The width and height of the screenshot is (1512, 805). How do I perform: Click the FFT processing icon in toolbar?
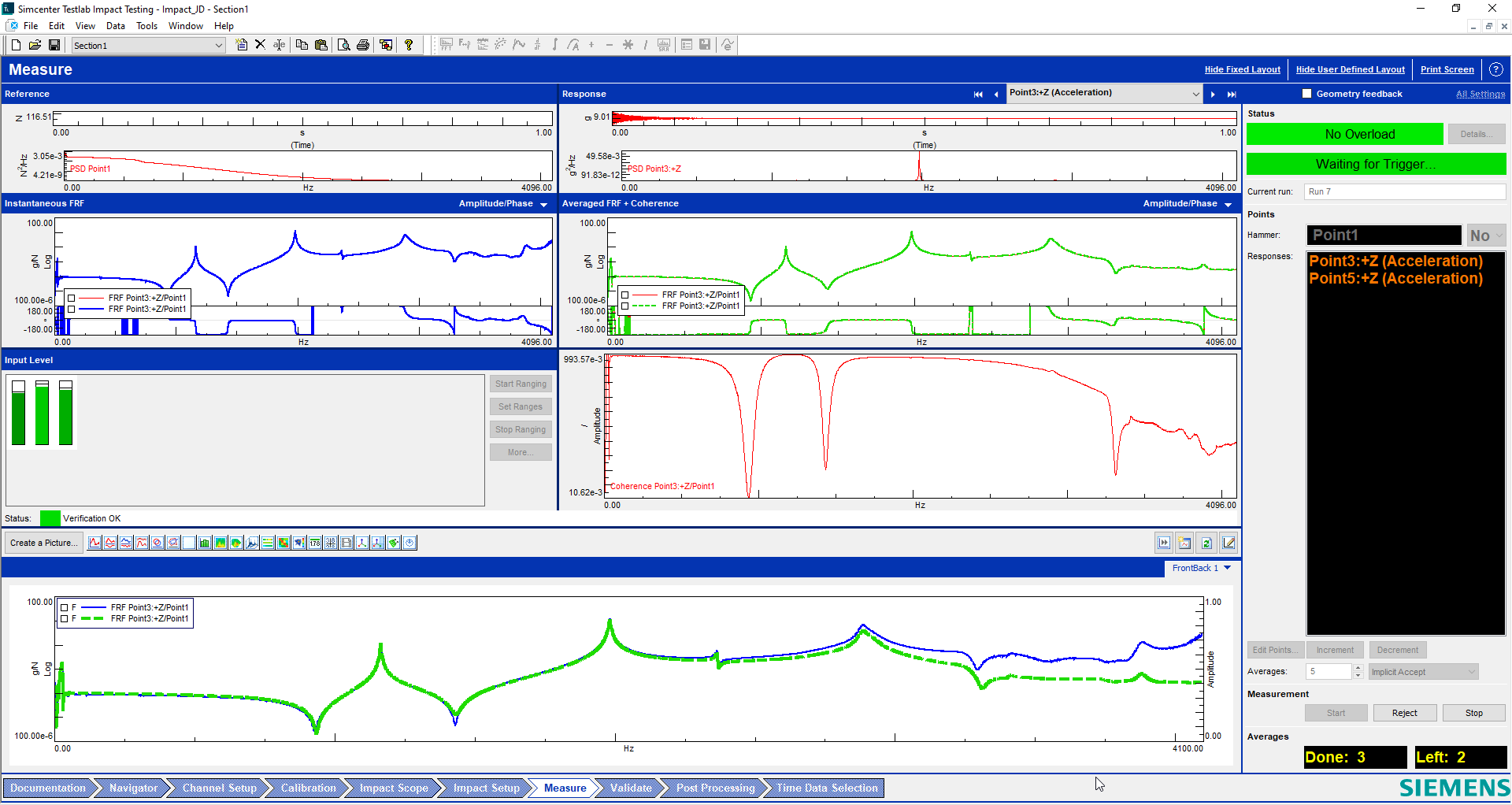pos(447,45)
